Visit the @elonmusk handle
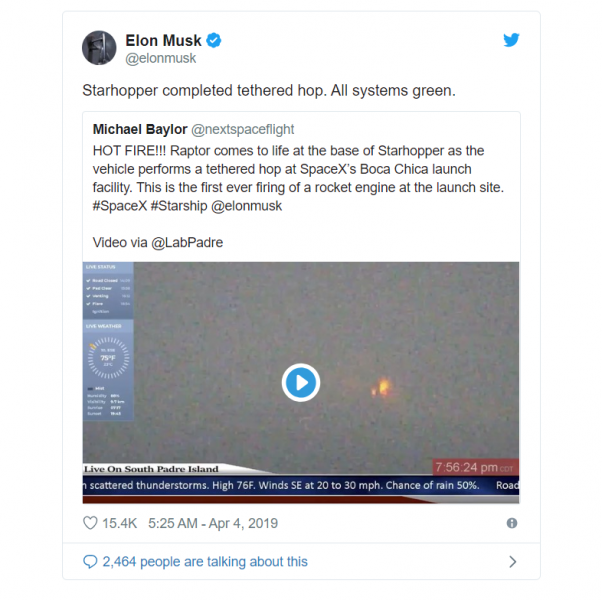 tap(161, 58)
